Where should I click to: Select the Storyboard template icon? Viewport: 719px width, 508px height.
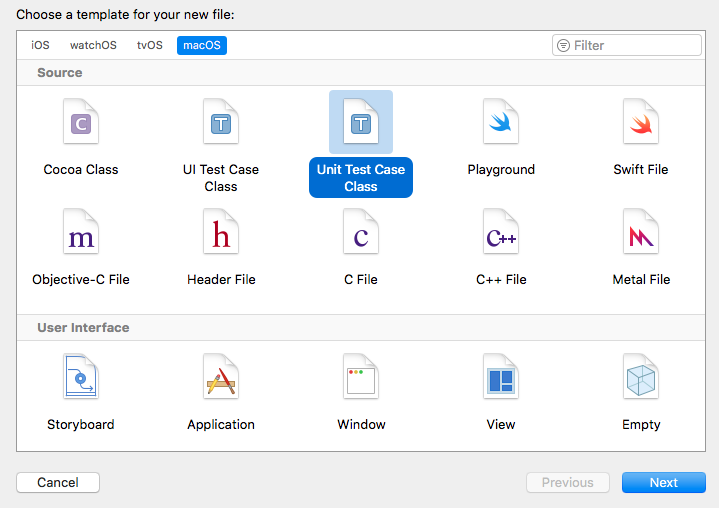click(81, 376)
